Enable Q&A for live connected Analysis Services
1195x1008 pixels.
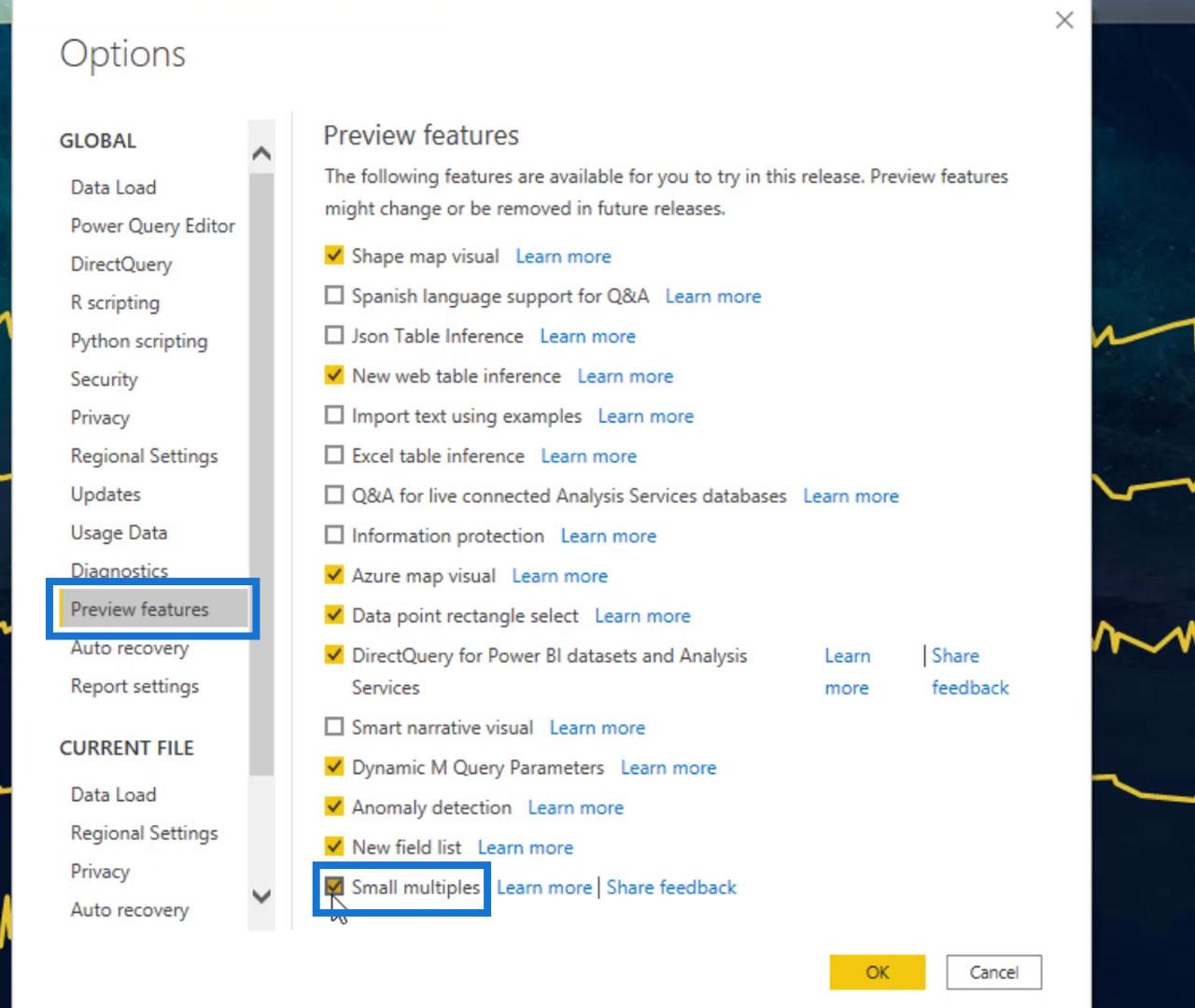click(x=333, y=495)
